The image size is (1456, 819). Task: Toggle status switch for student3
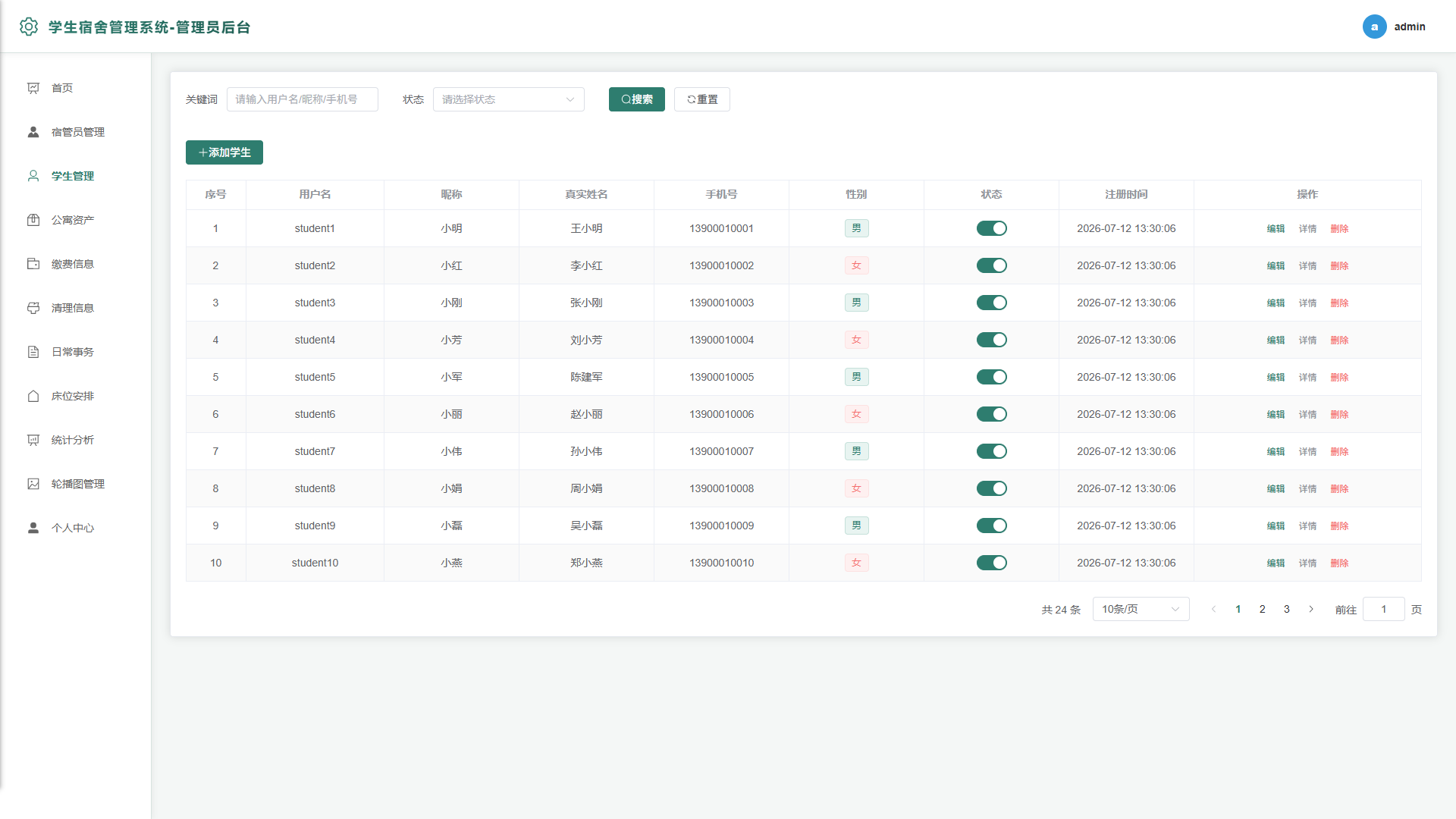pos(991,303)
